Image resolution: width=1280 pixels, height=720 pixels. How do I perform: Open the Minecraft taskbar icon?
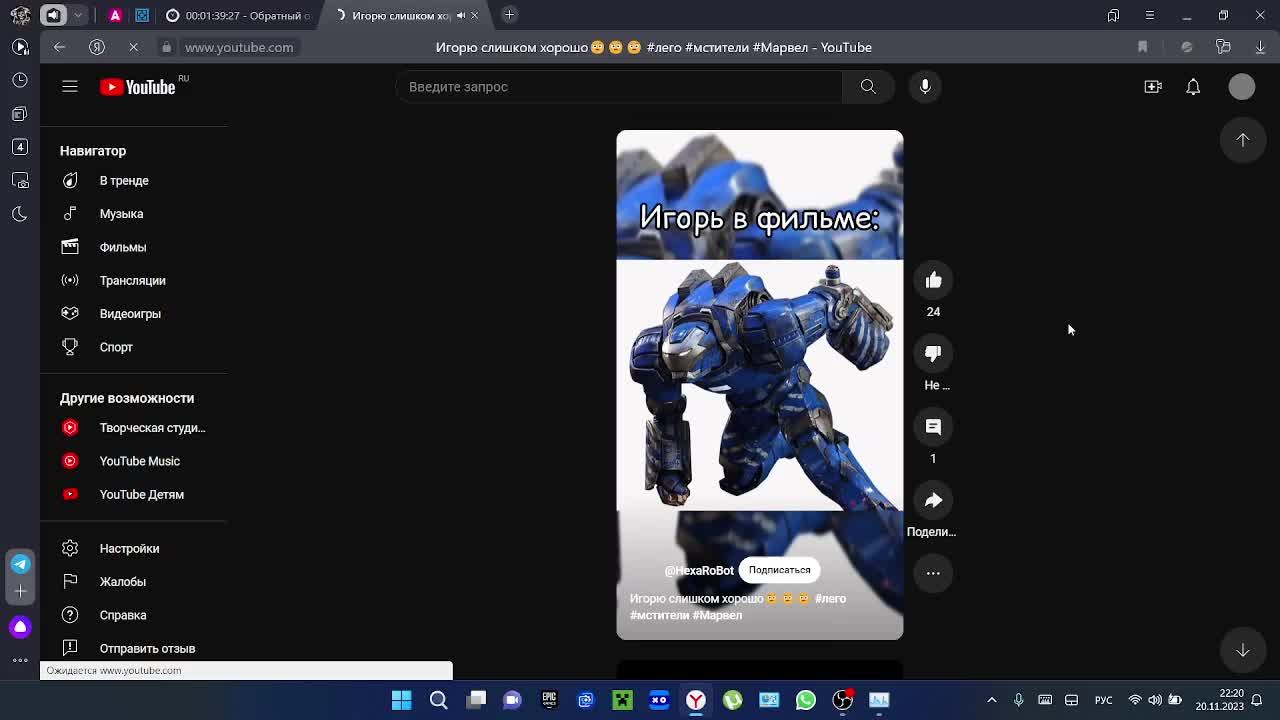(x=622, y=700)
